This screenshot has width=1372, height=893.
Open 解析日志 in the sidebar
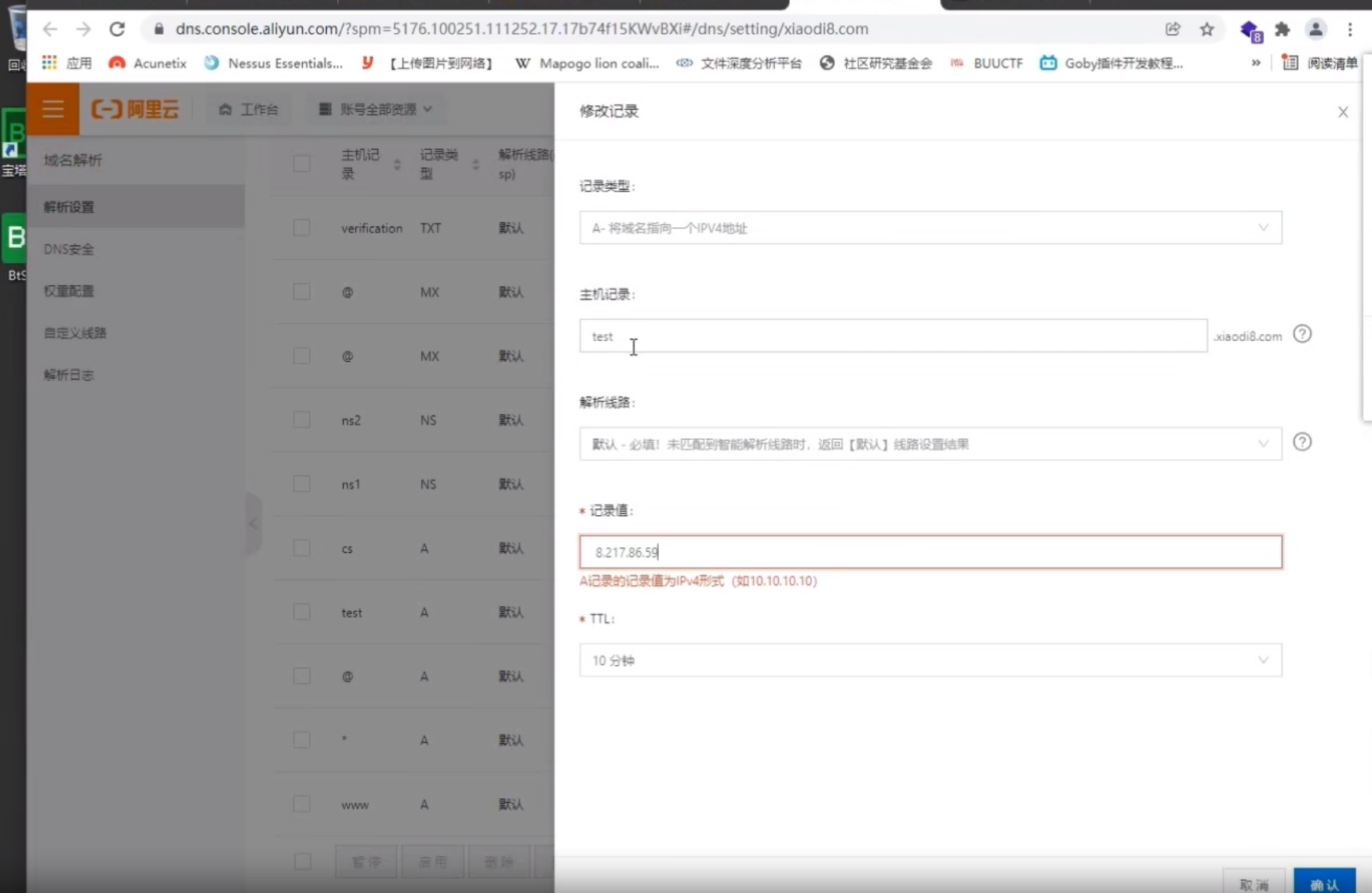point(69,375)
